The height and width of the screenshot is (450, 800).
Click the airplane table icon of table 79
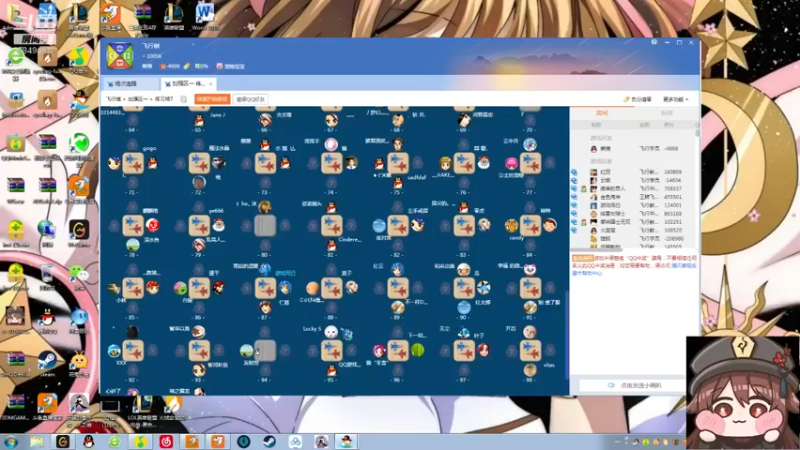point(199,226)
